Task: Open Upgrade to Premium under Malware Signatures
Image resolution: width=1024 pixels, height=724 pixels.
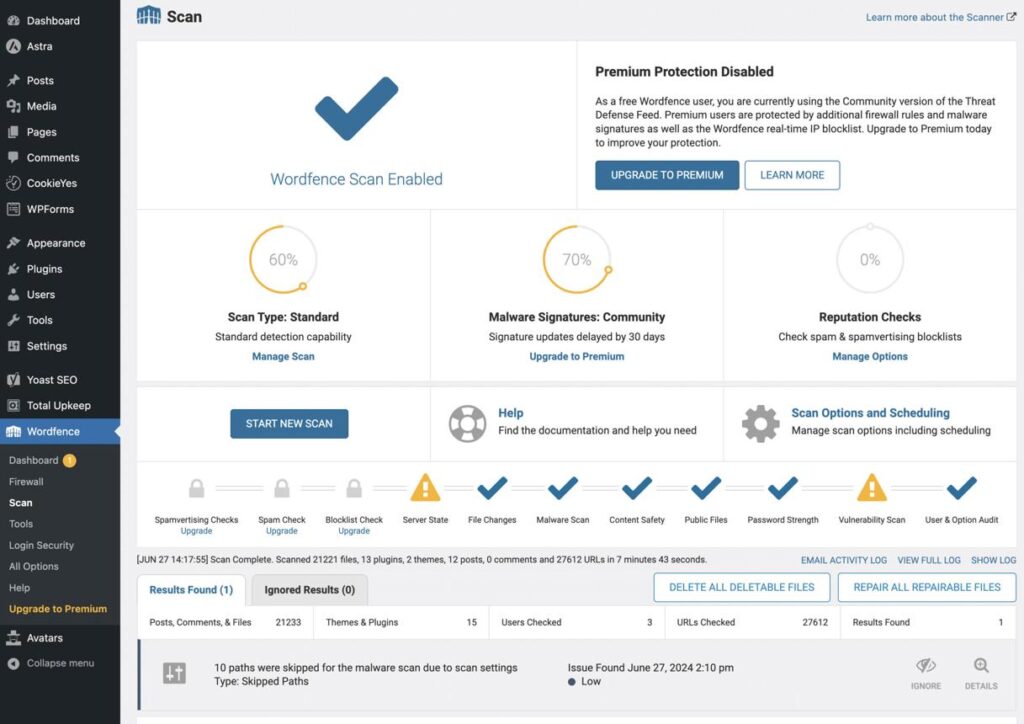Action: coord(577,356)
